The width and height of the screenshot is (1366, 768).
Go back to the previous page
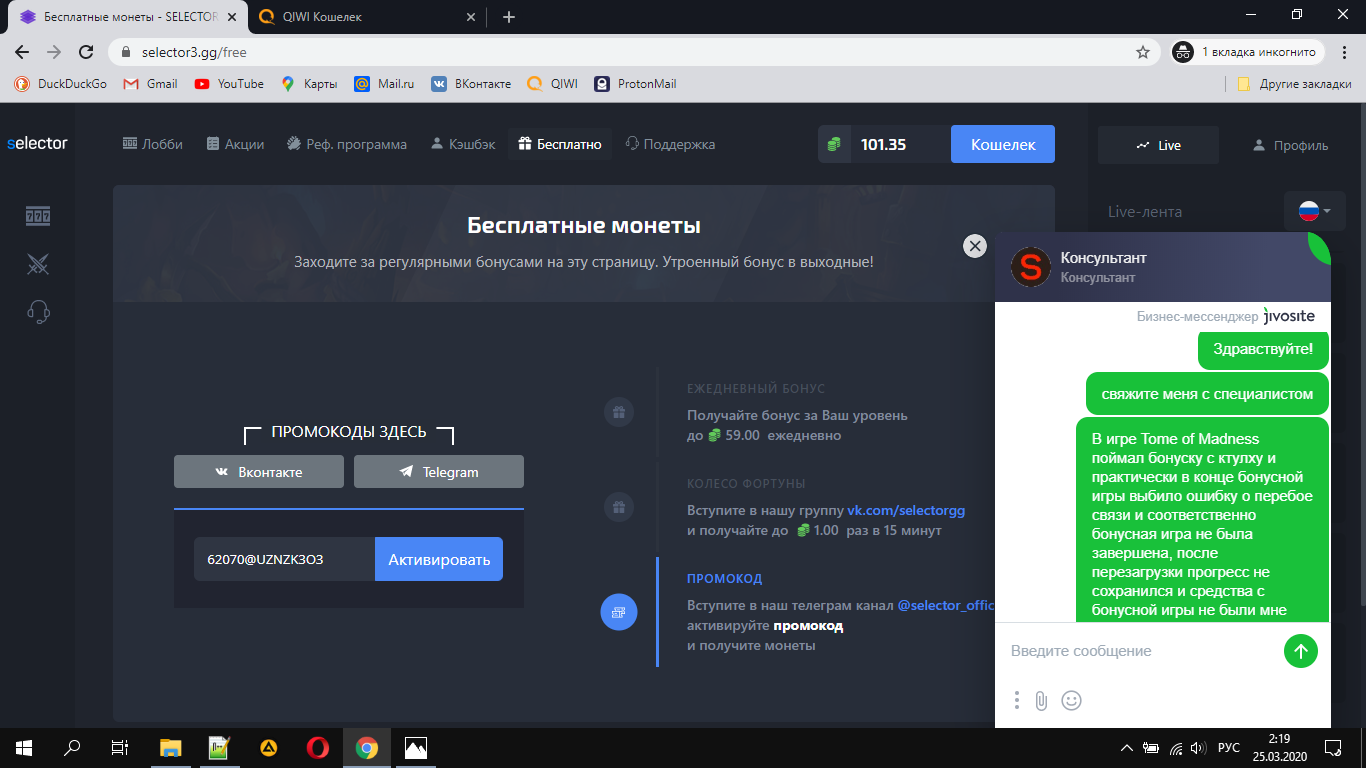pyautogui.click(x=22, y=52)
